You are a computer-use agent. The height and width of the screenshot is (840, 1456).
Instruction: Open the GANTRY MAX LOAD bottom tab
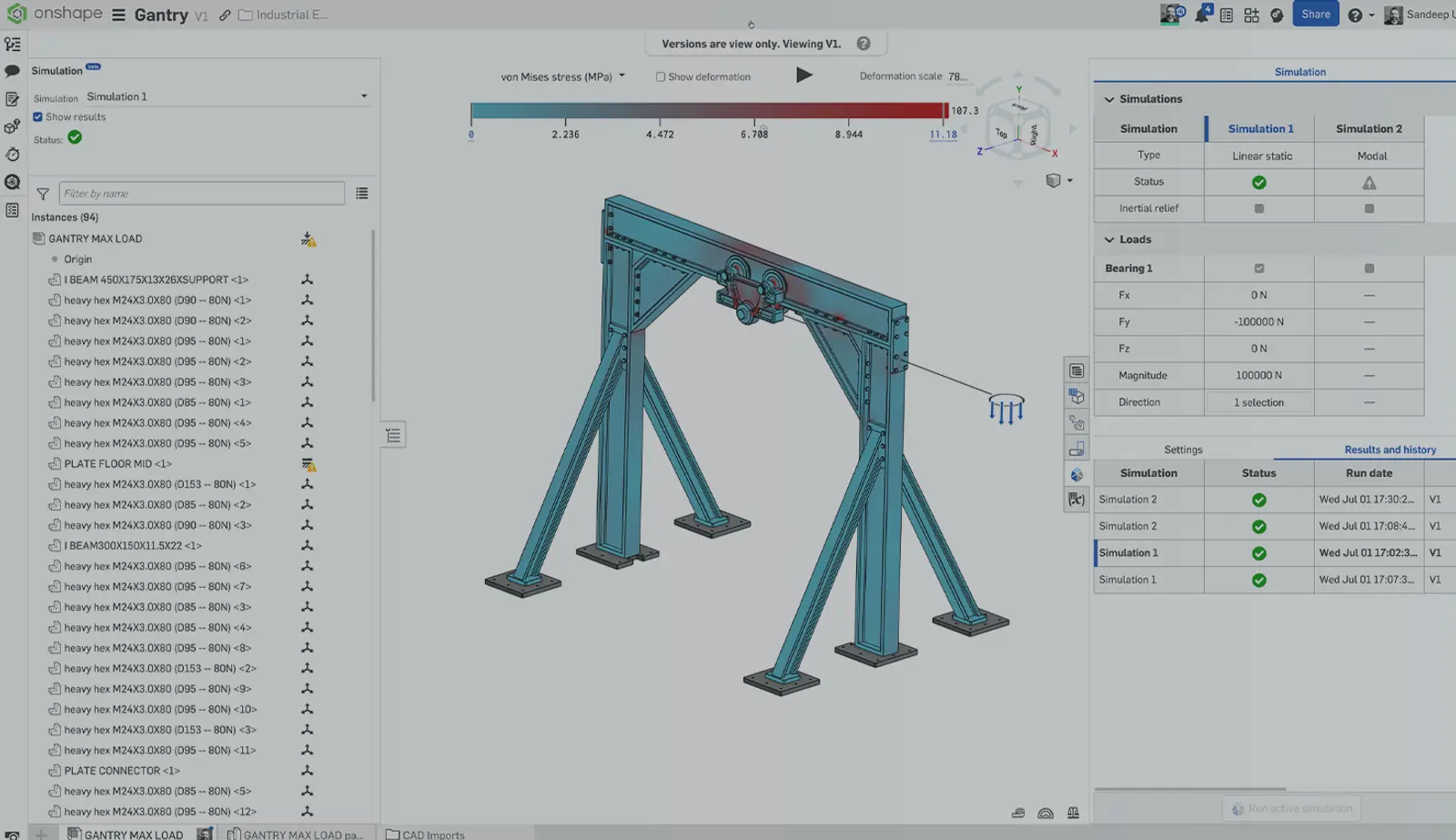pos(134,835)
